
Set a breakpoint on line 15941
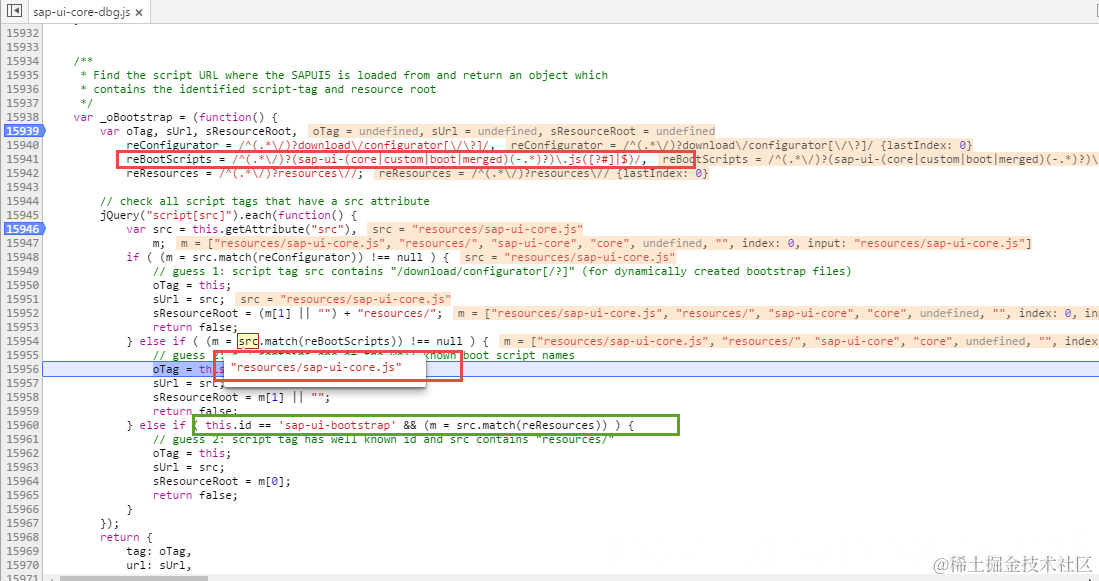pos(22,159)
